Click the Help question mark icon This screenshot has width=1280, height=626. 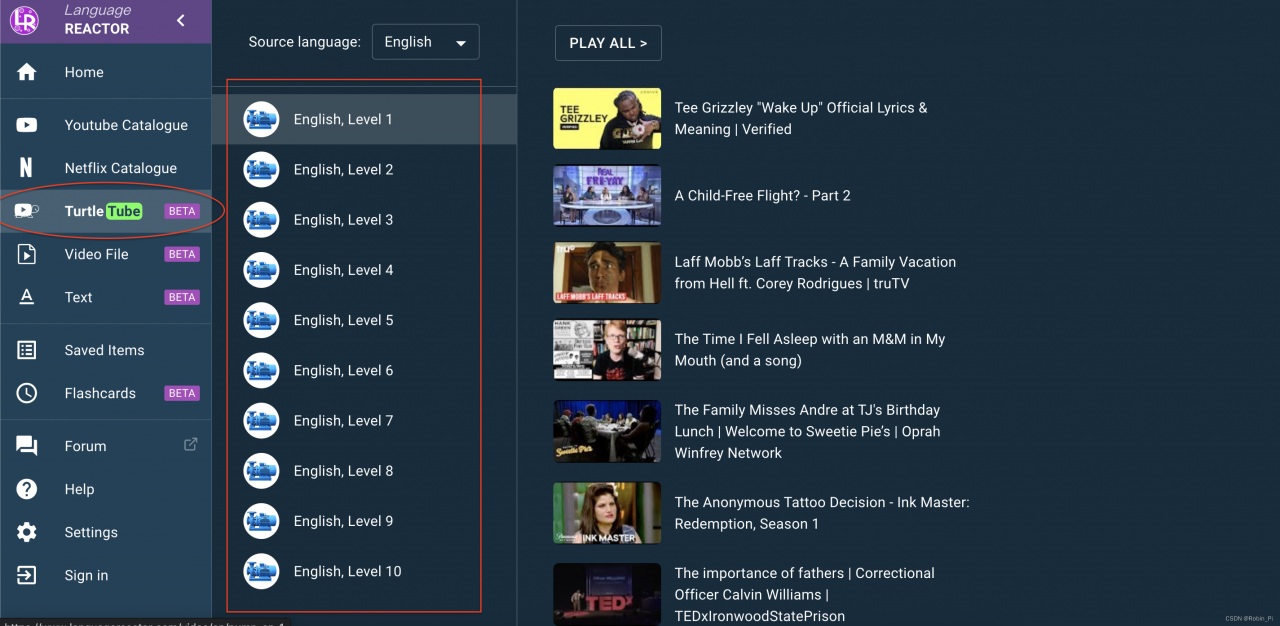click(27, 489)
